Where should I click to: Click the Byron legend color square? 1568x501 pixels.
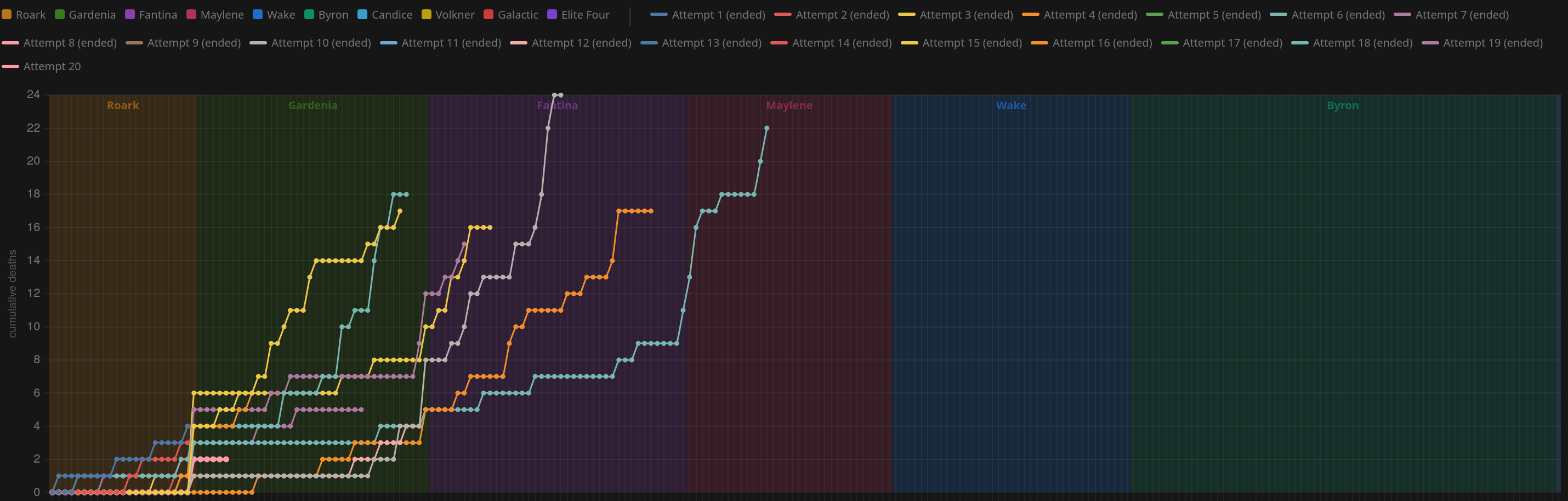309,15
